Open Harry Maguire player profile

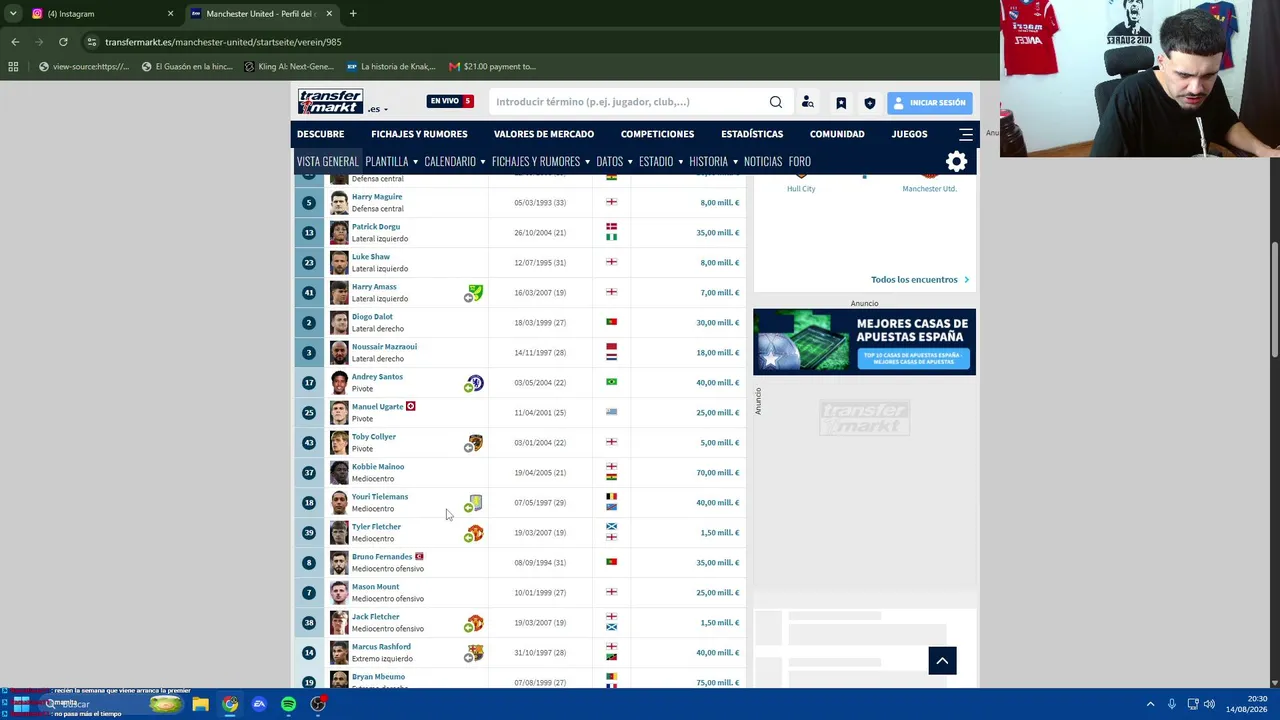[377, 197]
